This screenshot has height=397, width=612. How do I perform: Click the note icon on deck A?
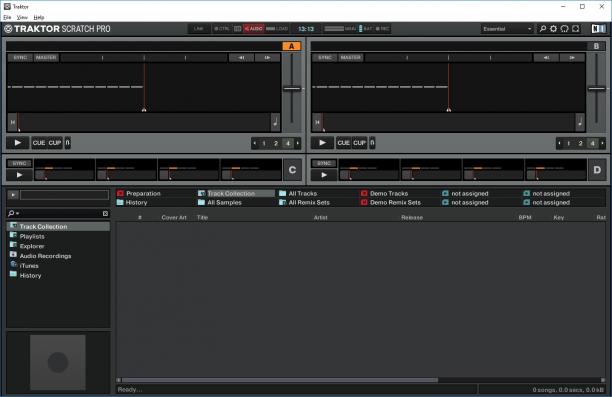[276, 122]
